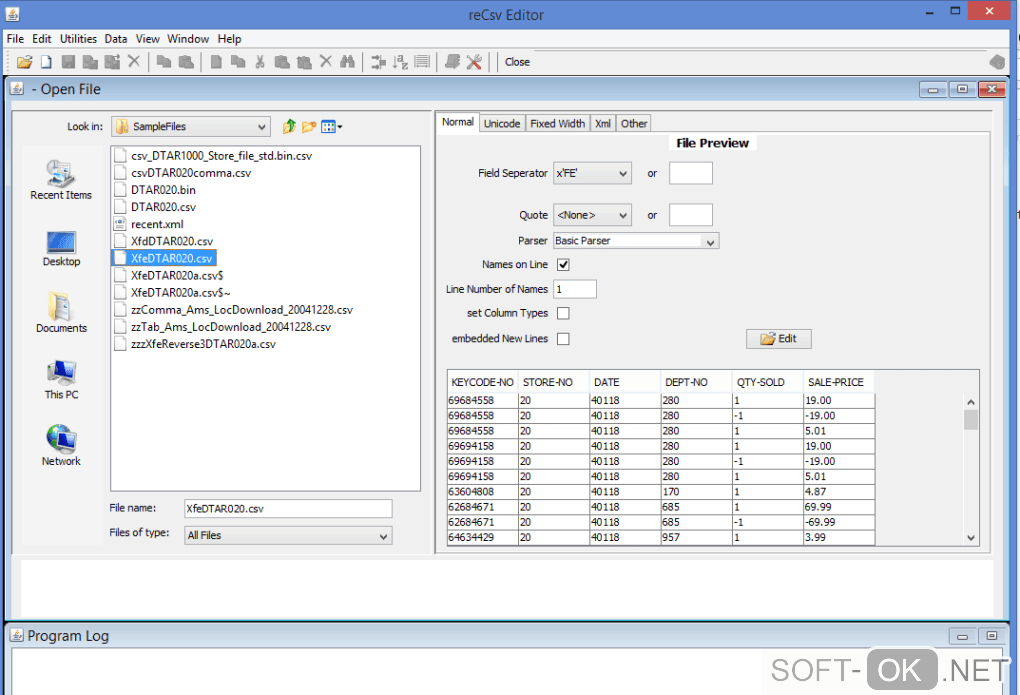Go up one folder level
Viewport: 1020px width, 695px height.
pos(289,126)
